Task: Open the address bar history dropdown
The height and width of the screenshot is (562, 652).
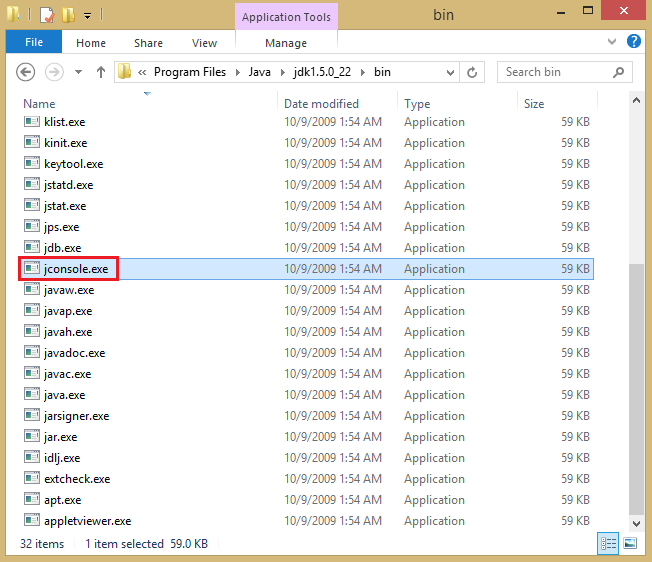Action: click(450, 73)
